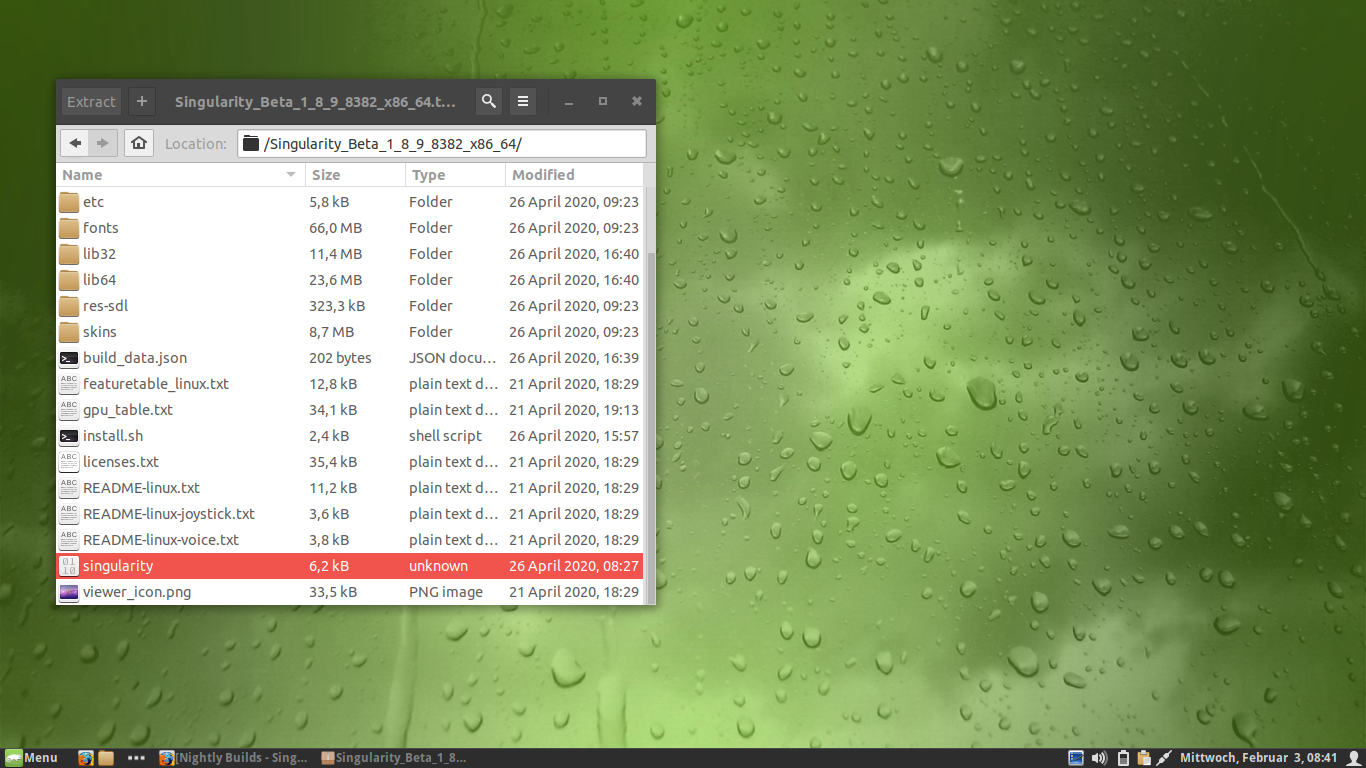The width and height of the screenshot is (1366, 768).
Task: Select the skins folder icon
Action: (69, 332)
